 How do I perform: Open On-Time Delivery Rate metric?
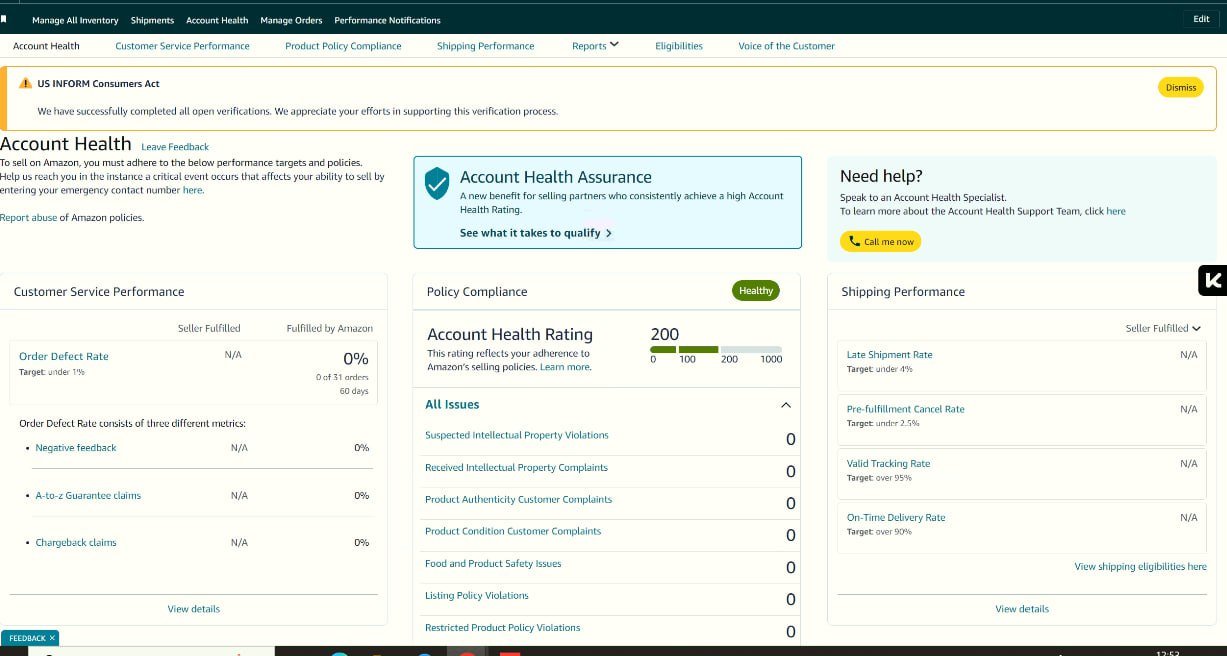(x=896, y=517)
